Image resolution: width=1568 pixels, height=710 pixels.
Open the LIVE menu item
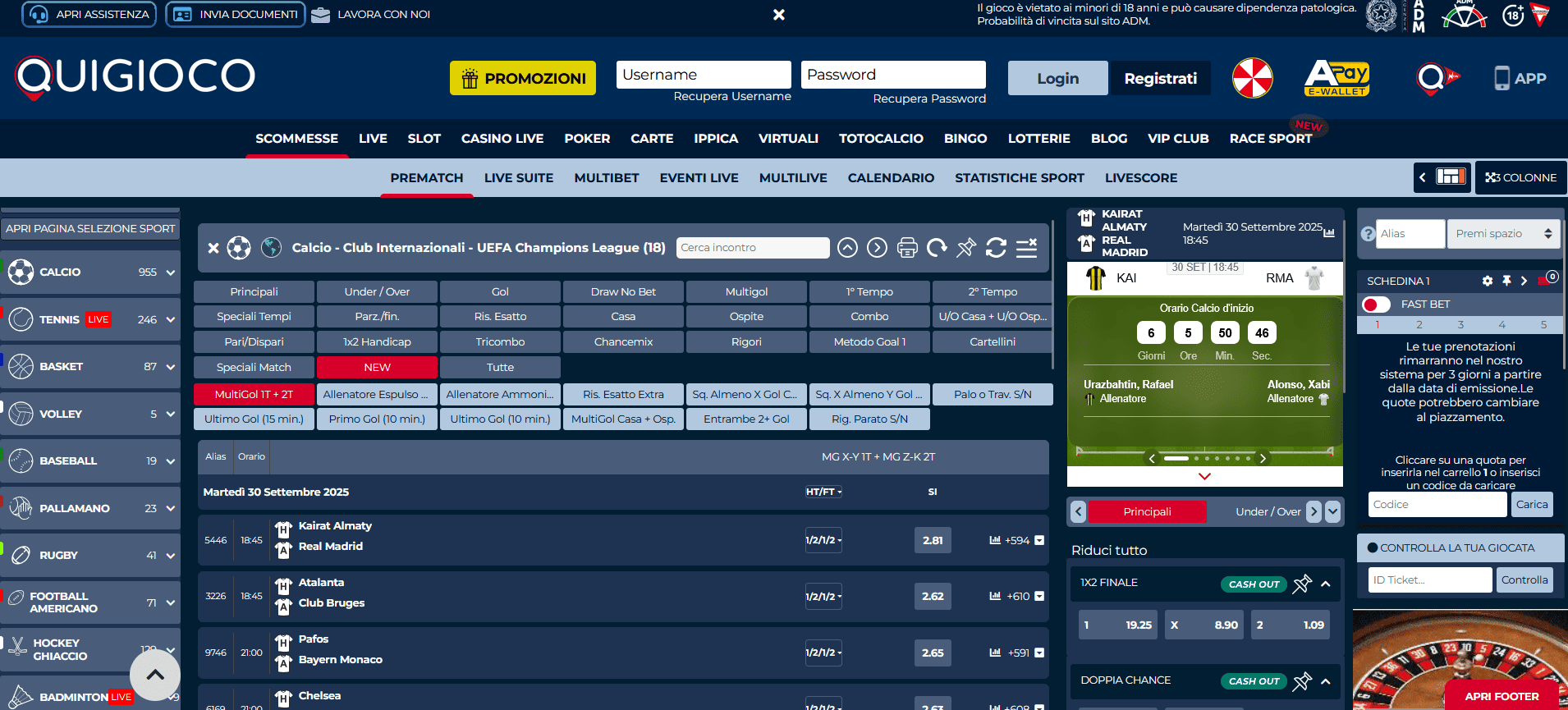(x=373, y=138)
